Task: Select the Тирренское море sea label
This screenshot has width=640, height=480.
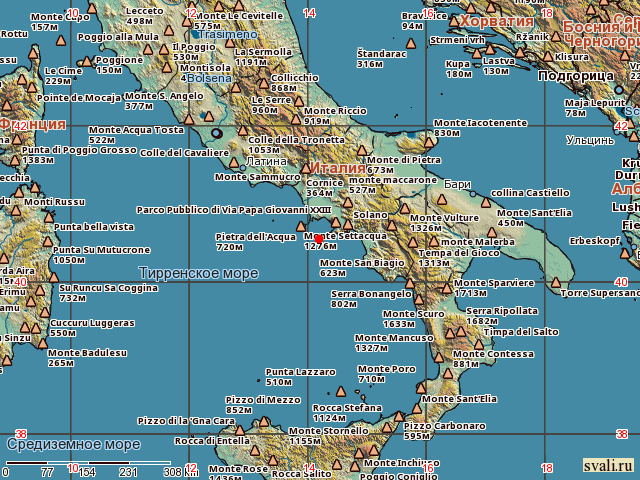Action: 197,272
